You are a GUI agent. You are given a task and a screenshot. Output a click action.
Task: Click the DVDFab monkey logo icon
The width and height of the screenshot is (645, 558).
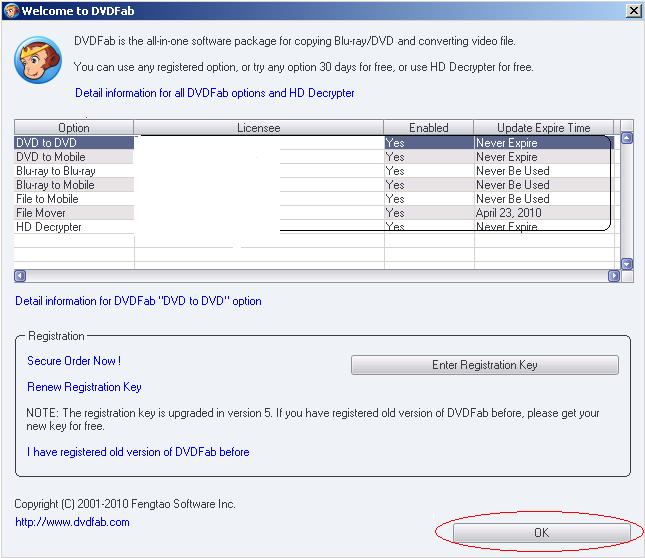click(38, 60)
